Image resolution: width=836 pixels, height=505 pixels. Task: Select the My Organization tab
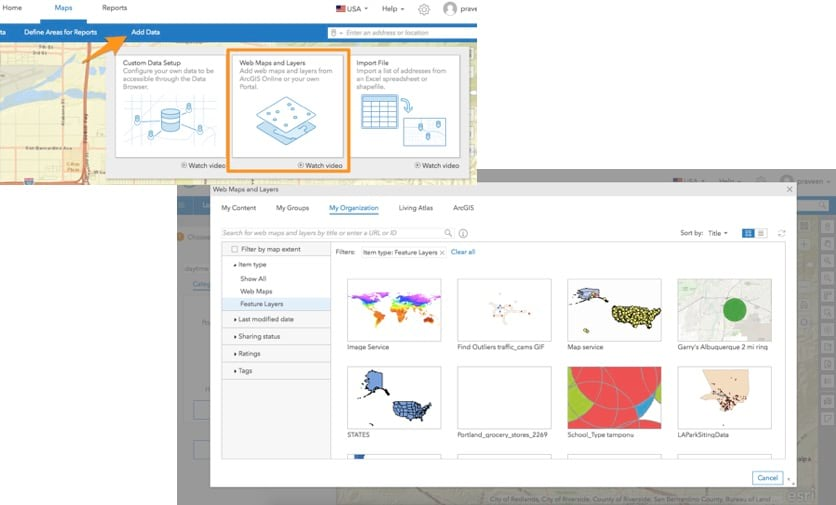353,208
